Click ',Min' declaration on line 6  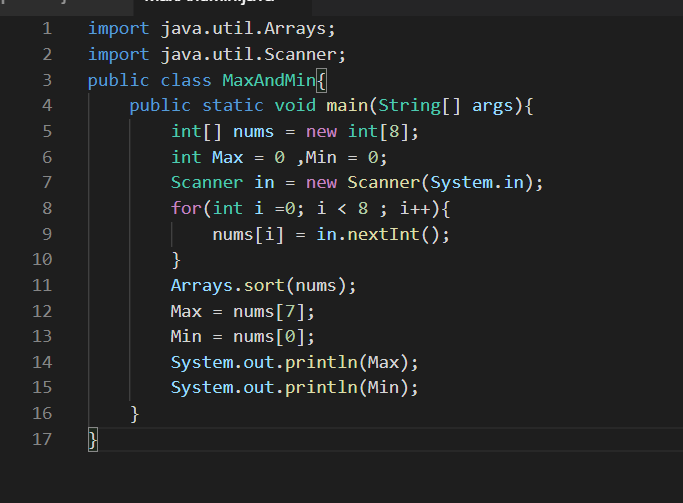pos(316,158)
